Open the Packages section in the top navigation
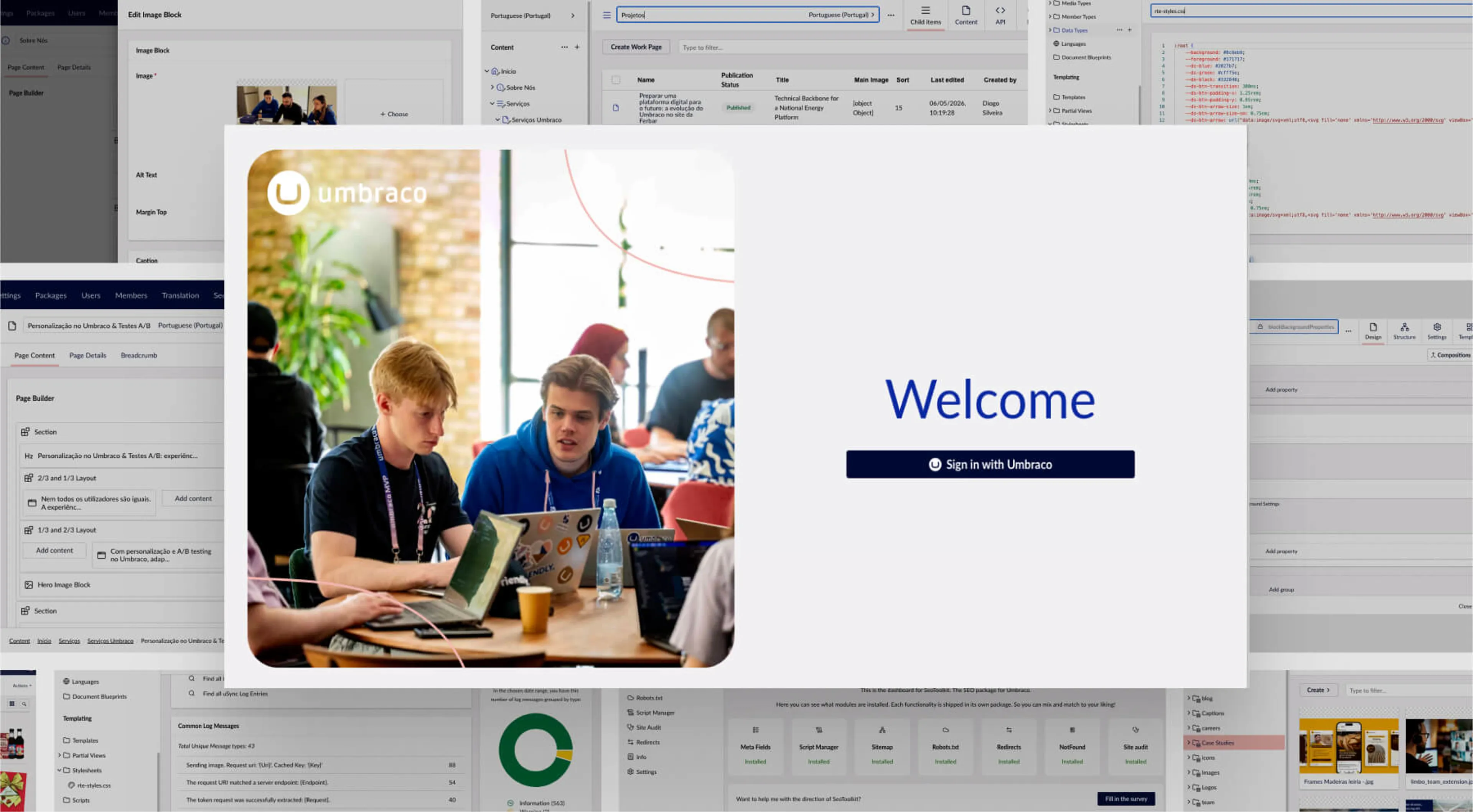The height and width of the screenshot is (812, 1473). pyautogui.click(x=51, y=296)
